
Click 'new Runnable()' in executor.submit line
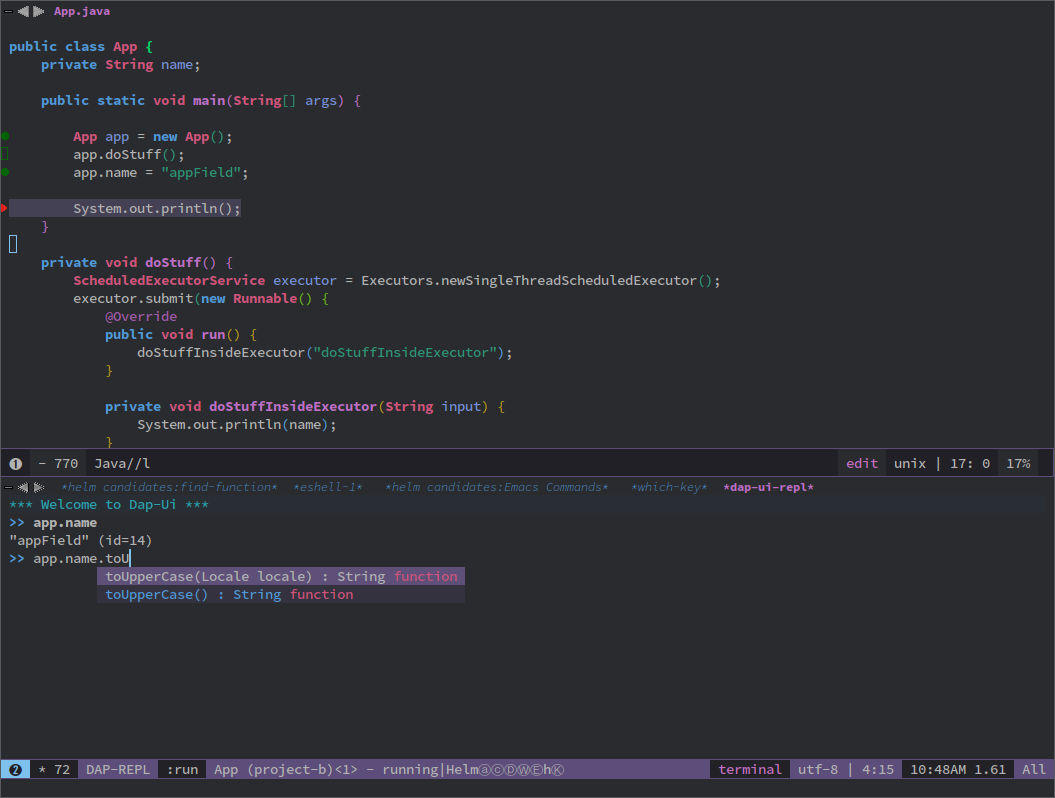tap(256, 298)
